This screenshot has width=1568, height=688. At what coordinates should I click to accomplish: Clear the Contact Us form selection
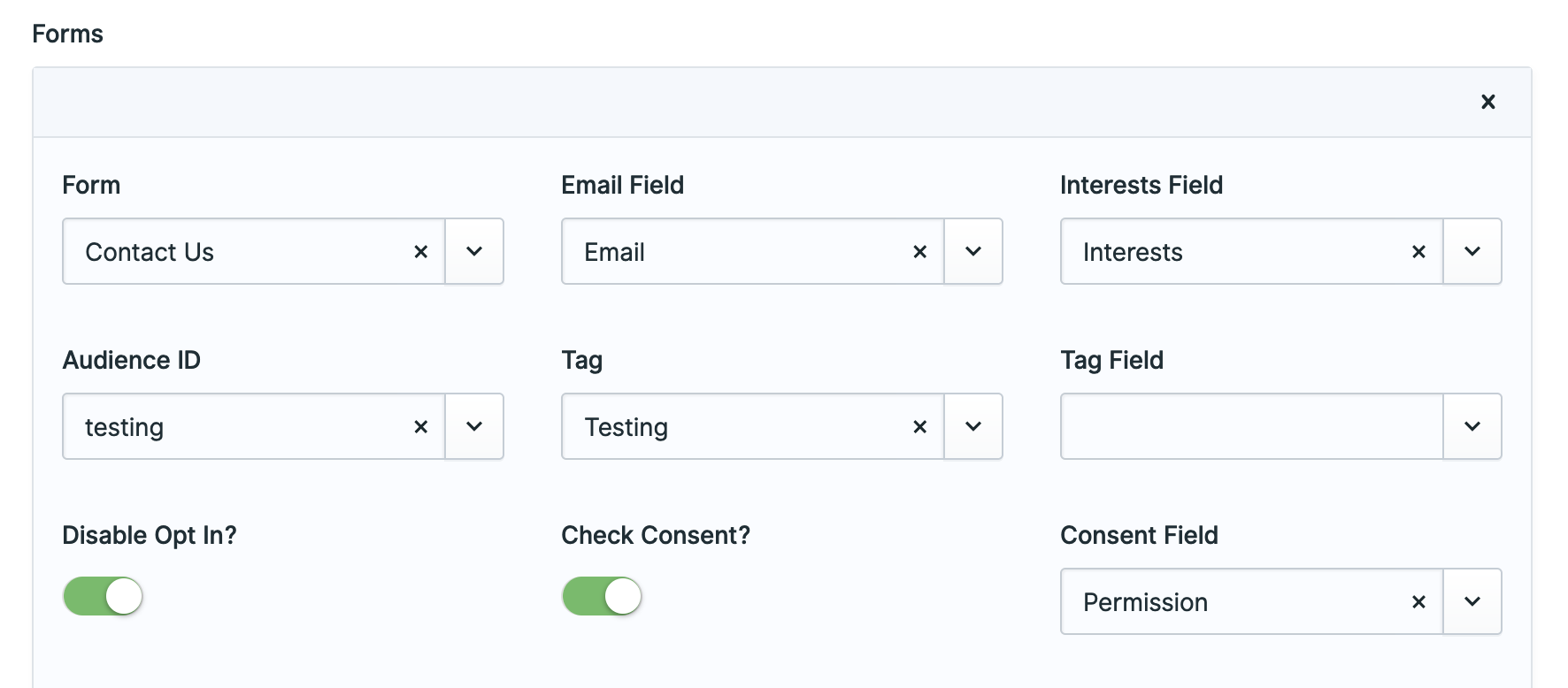click(x=421, y=252)
